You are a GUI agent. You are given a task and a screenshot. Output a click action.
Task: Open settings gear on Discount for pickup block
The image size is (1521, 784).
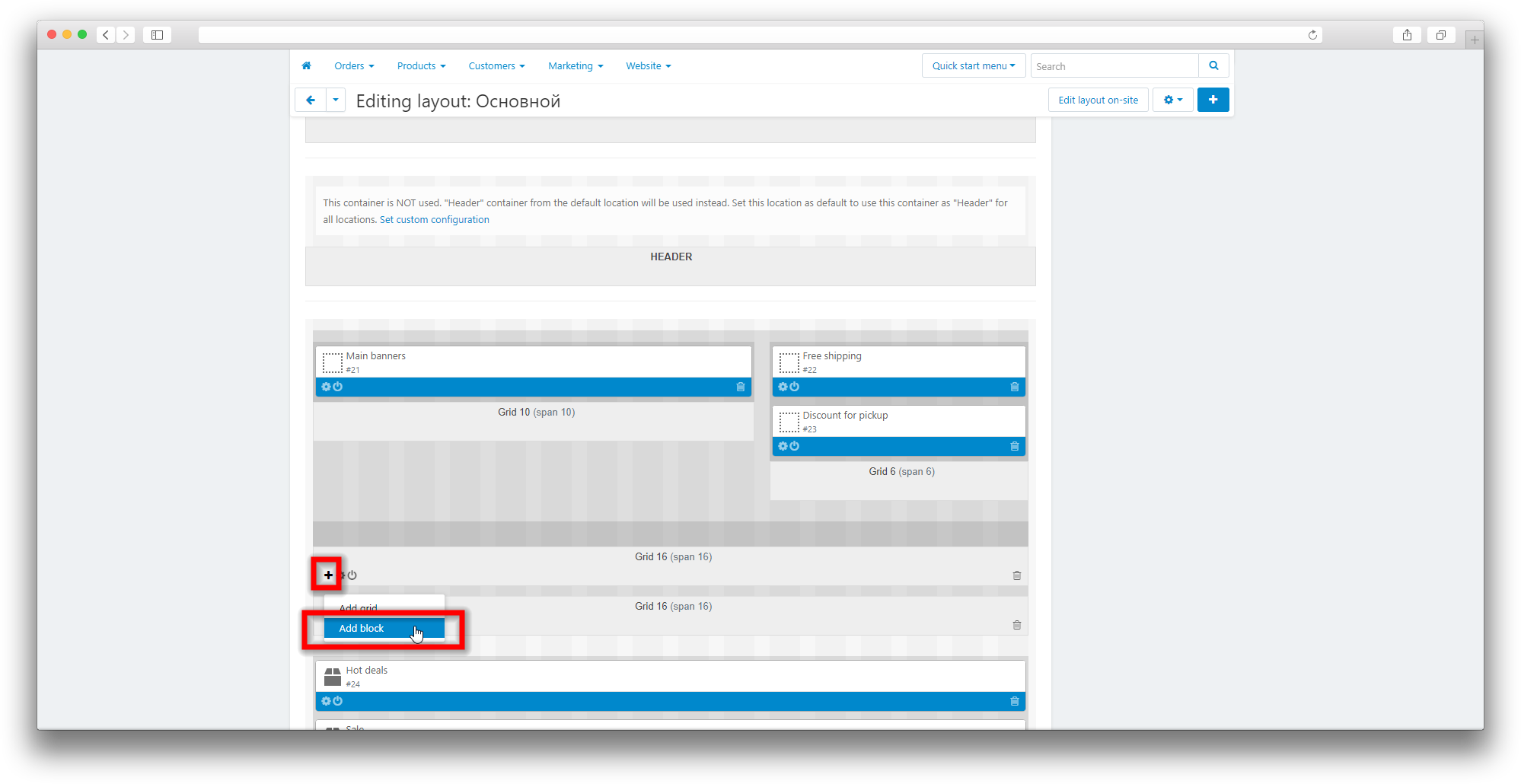(783, 446)
